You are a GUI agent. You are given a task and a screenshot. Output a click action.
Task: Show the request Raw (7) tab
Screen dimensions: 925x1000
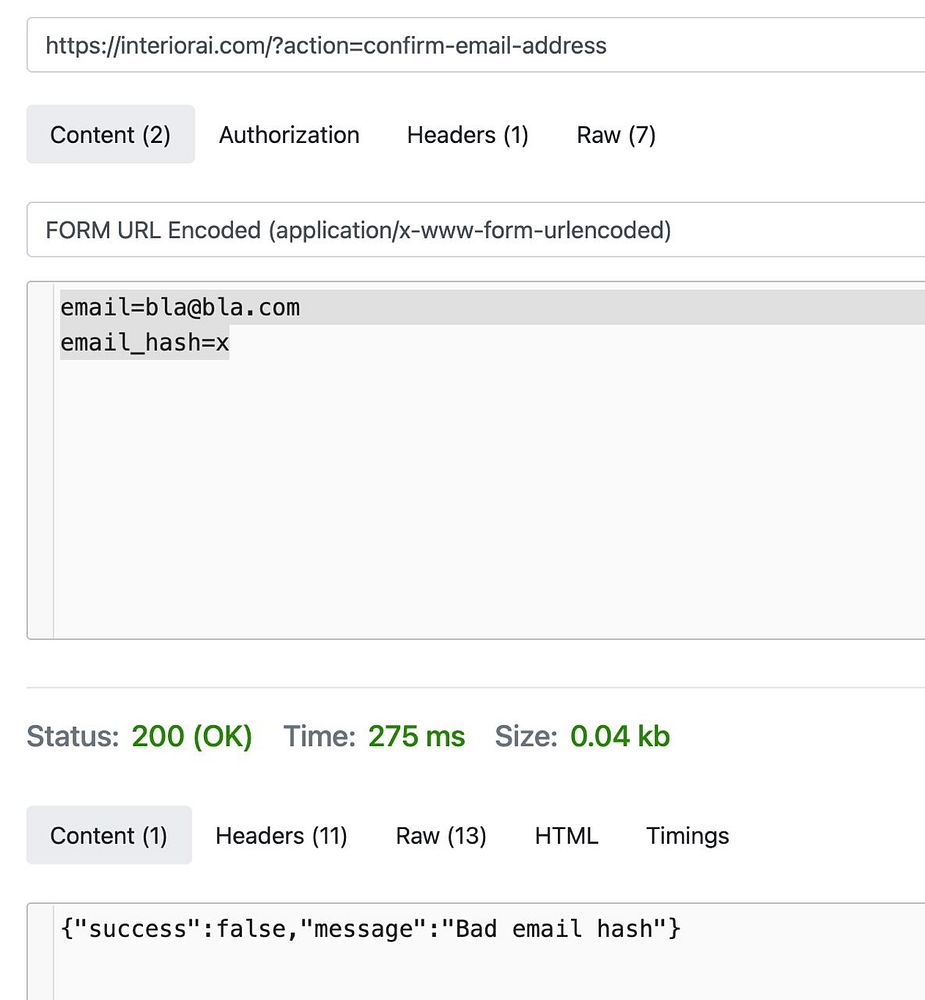click(x=616, y=135)
